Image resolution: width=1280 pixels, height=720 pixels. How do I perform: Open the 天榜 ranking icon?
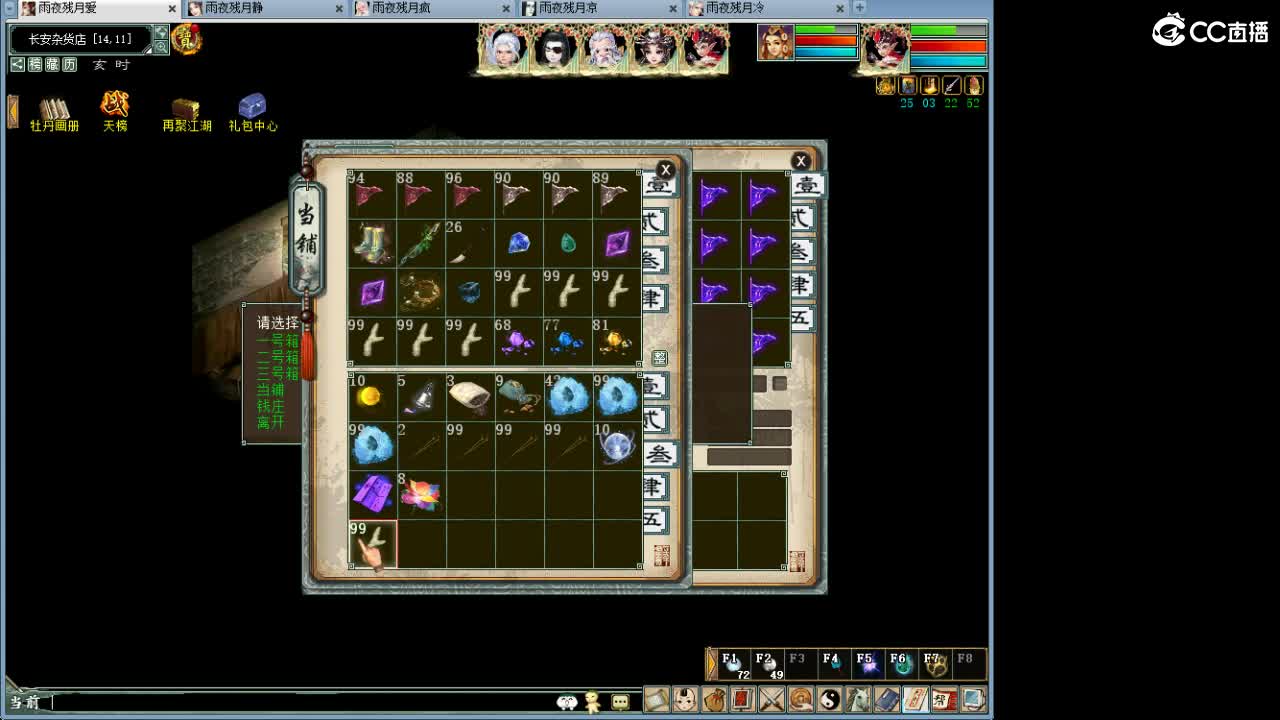pos(115,112)
